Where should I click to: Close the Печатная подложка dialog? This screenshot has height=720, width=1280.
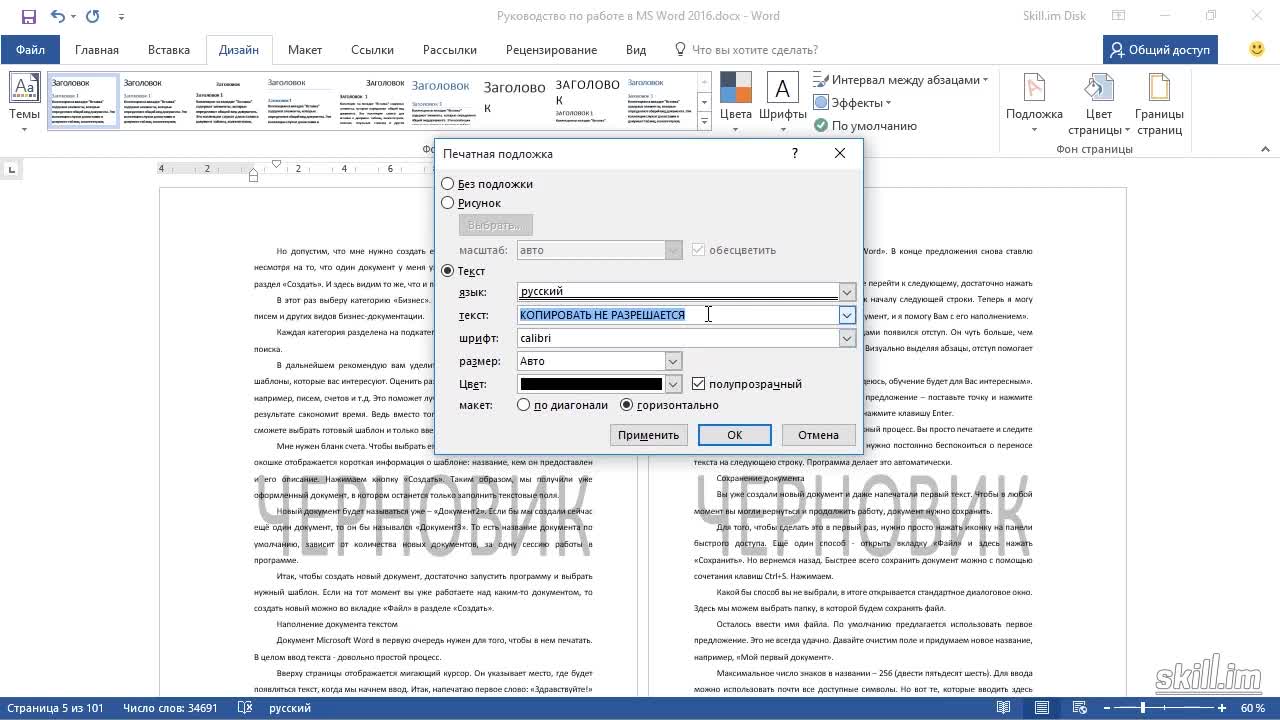click(x=840, y=153)
